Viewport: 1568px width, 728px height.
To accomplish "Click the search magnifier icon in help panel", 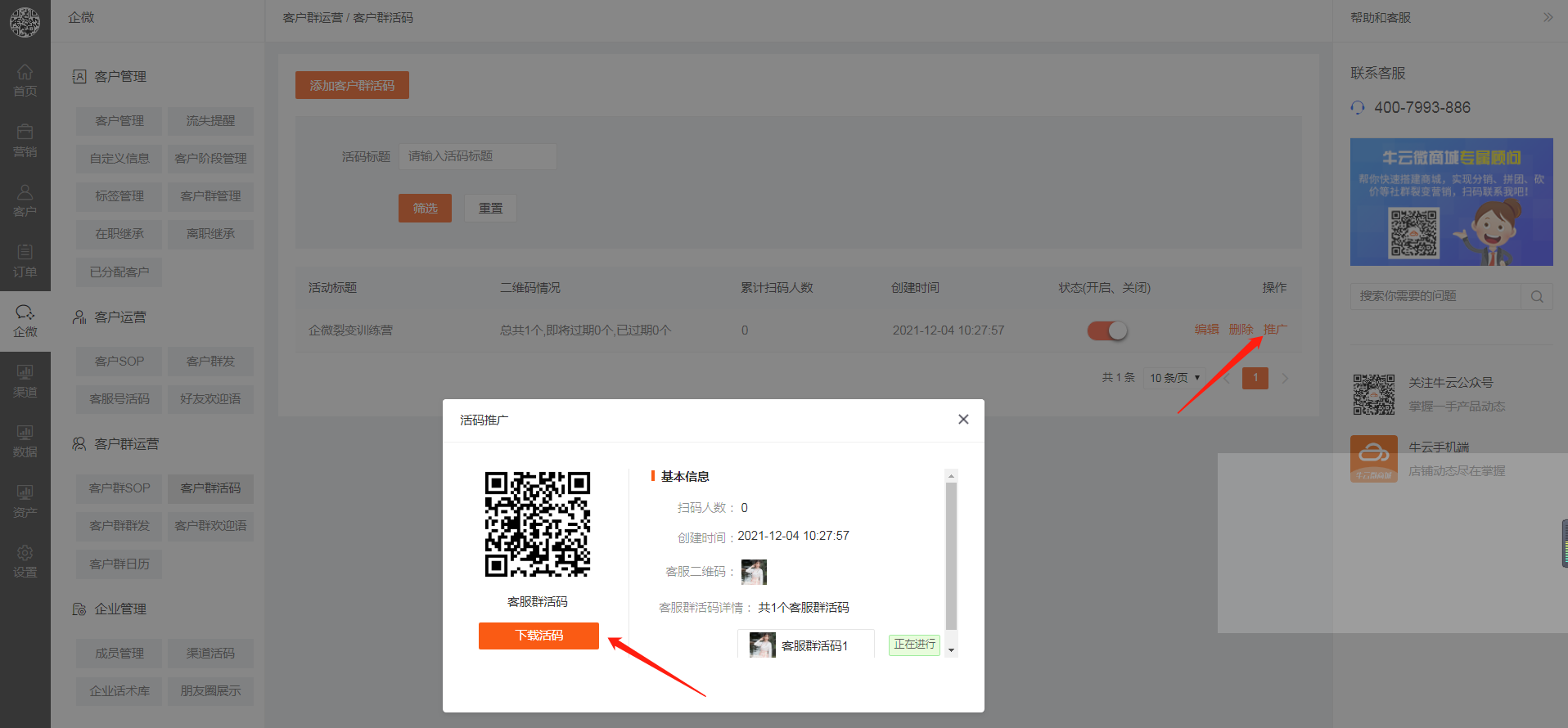I will 1537,296.
